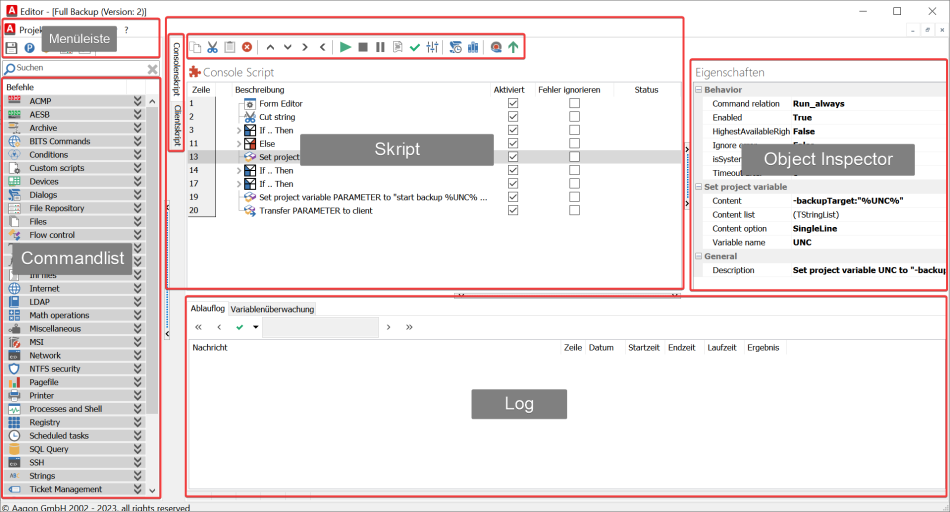The image size is (950, 512).
Task: Collapse the Behavior properties section
Action: [699, 90]
